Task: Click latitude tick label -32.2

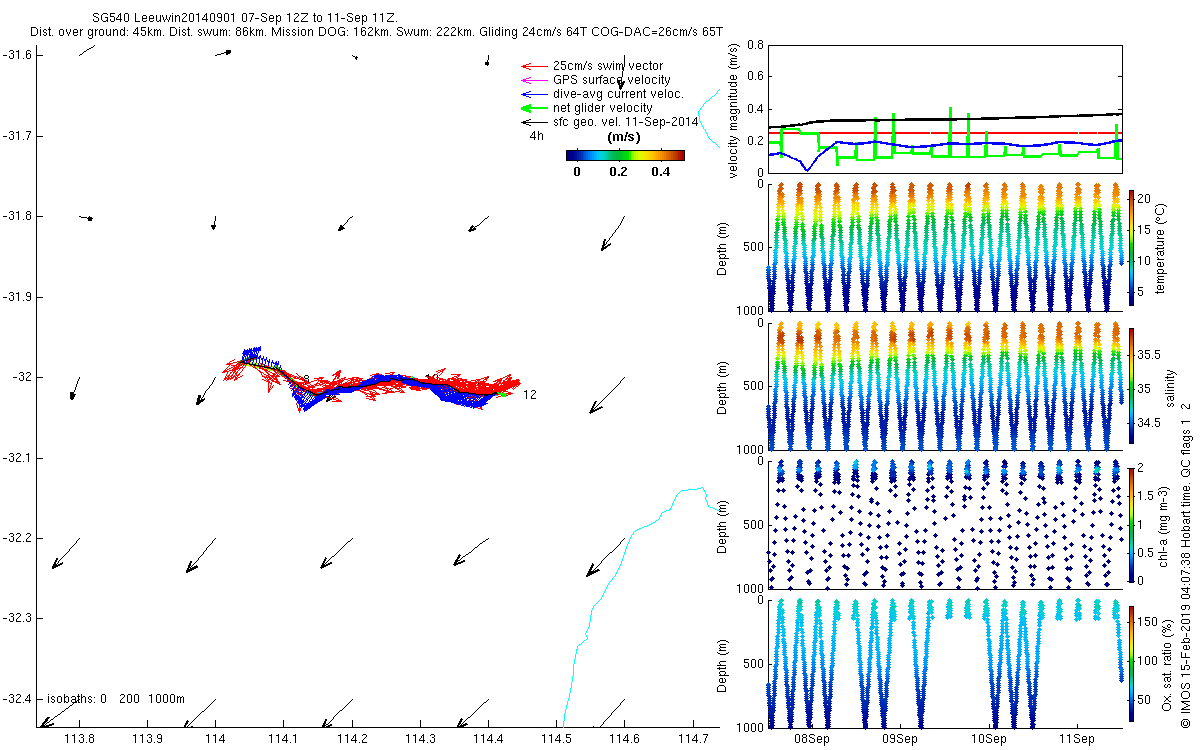Action: [x=19, y=538]
